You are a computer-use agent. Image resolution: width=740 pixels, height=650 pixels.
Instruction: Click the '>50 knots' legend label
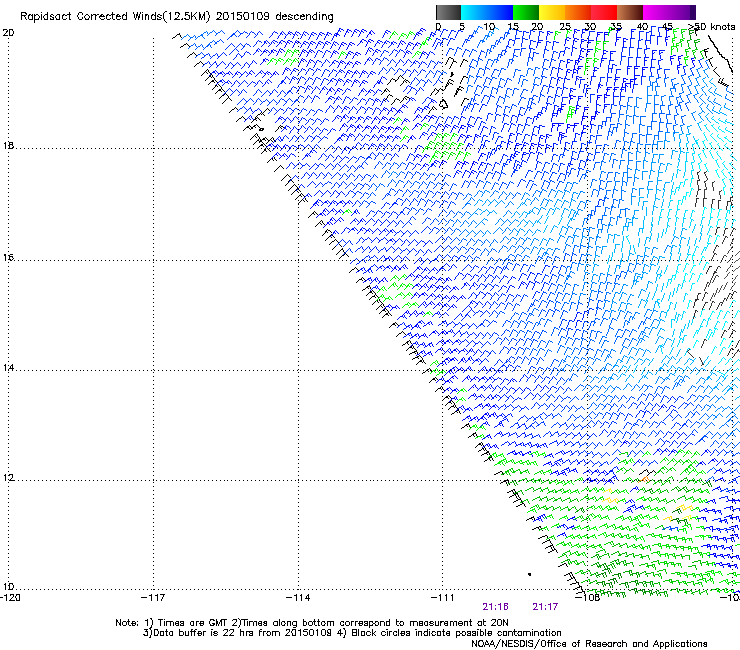(712, 26)
